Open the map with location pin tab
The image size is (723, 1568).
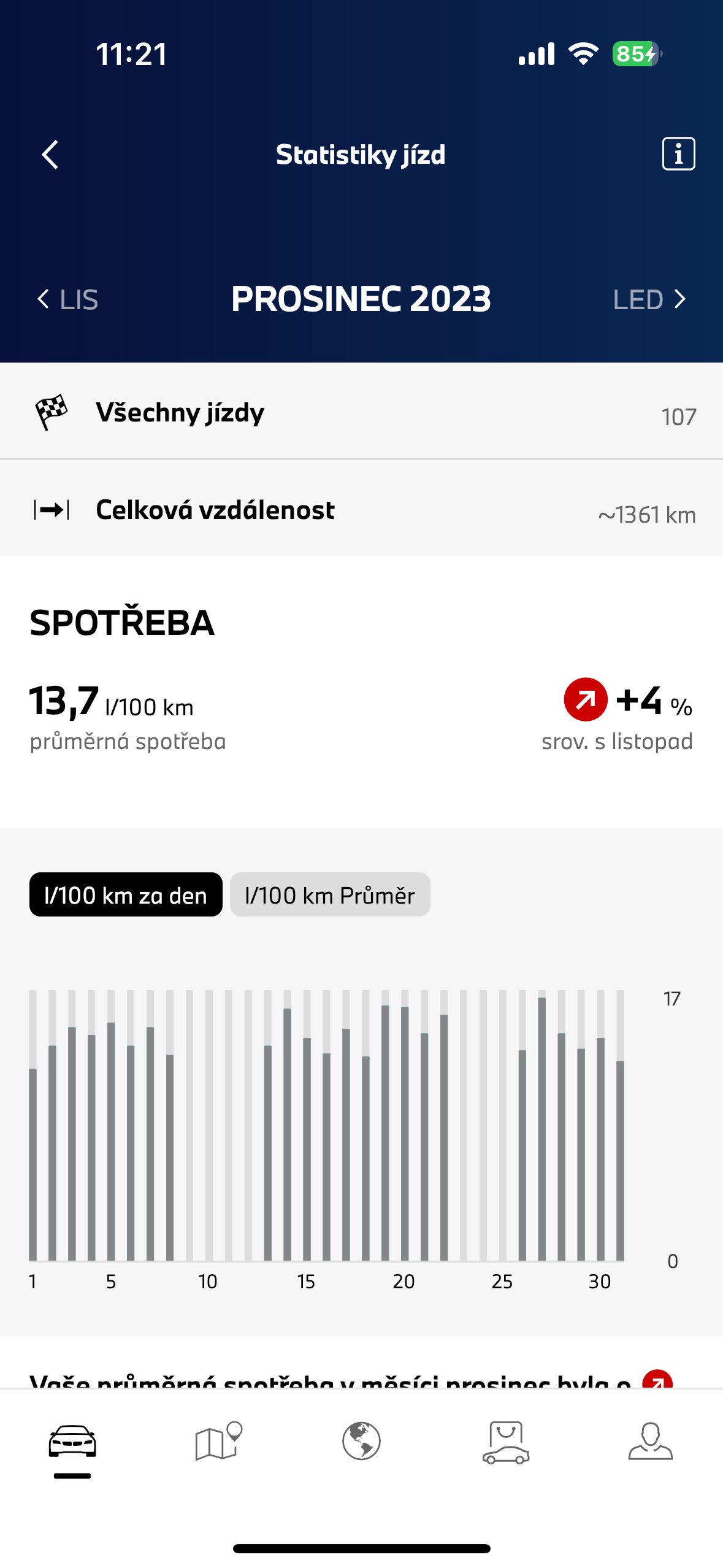click(x=218, y=1440)
